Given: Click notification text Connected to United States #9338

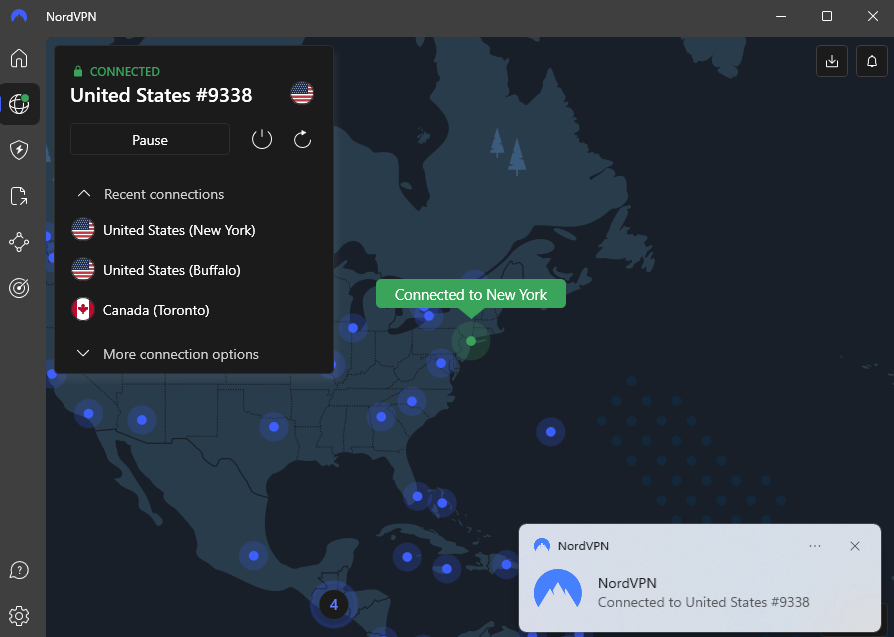Looking at the screenshot, I should pyautogui.click(x=703, y=602).
